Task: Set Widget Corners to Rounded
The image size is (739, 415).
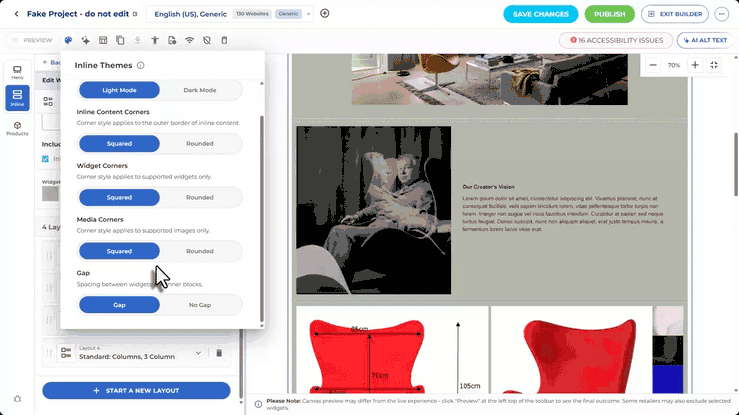Action: point(200,197)
